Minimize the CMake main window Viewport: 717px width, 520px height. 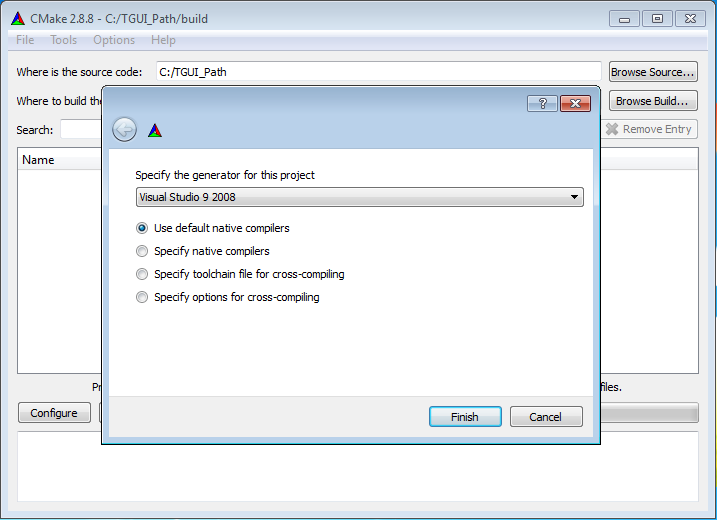[624, 19]
